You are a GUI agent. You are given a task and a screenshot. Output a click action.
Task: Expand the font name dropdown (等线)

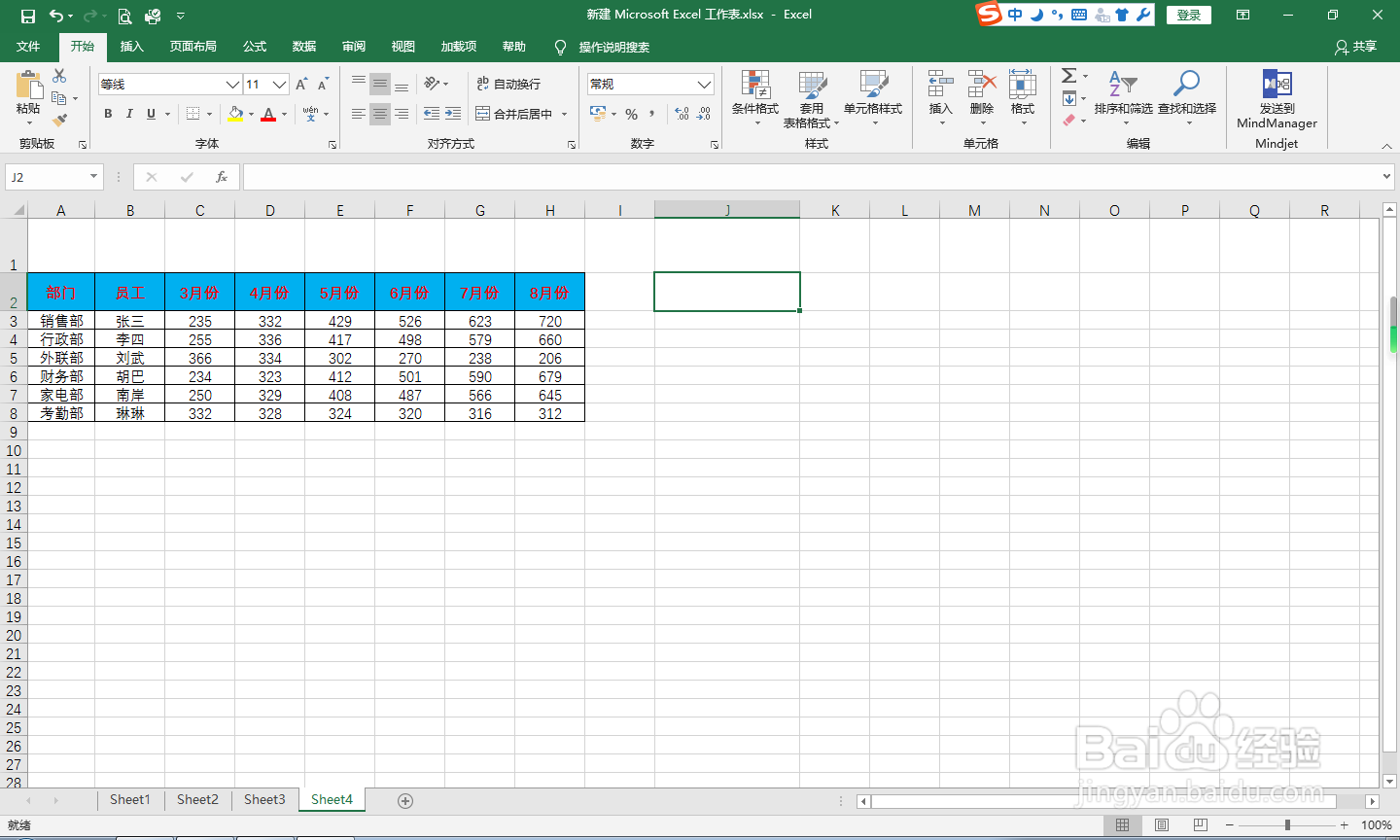(x=232, y=85)
